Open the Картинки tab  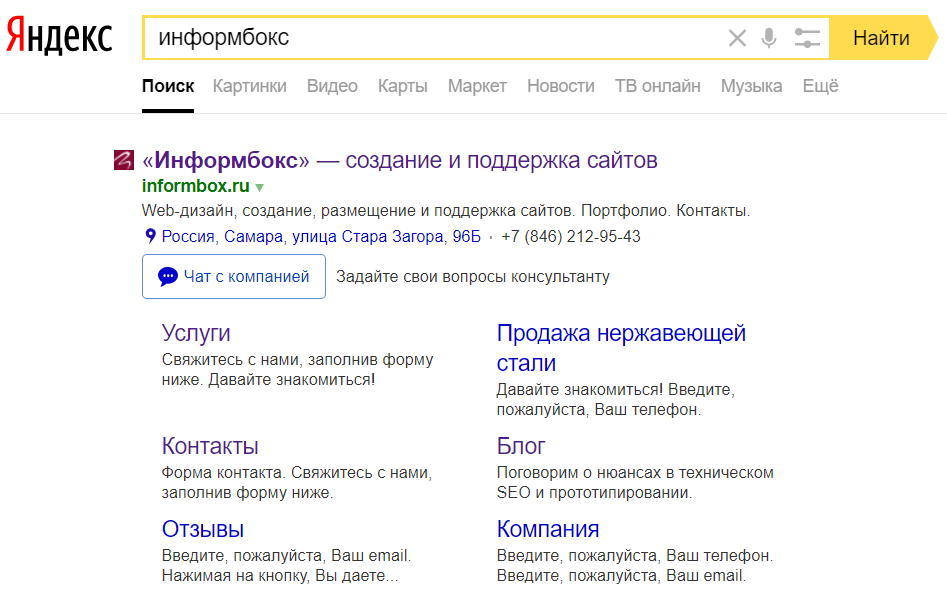click(x=249, y=86)
